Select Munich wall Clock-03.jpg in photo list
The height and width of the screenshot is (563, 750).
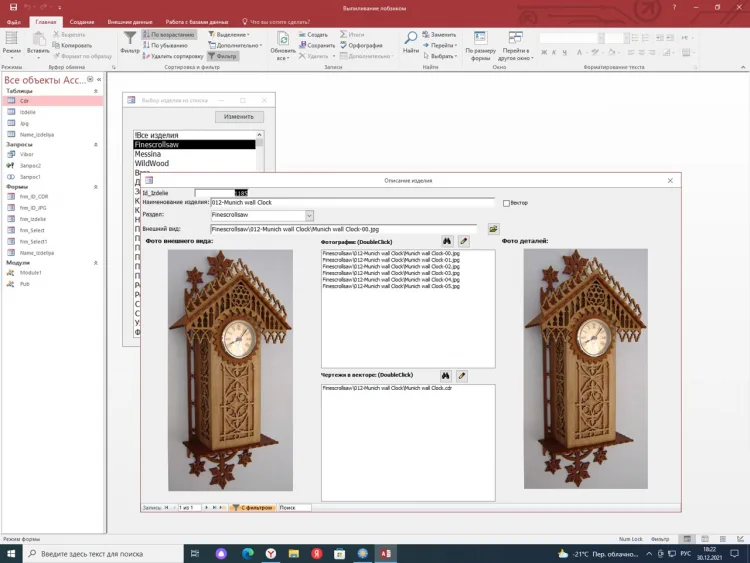click(391, 273)
